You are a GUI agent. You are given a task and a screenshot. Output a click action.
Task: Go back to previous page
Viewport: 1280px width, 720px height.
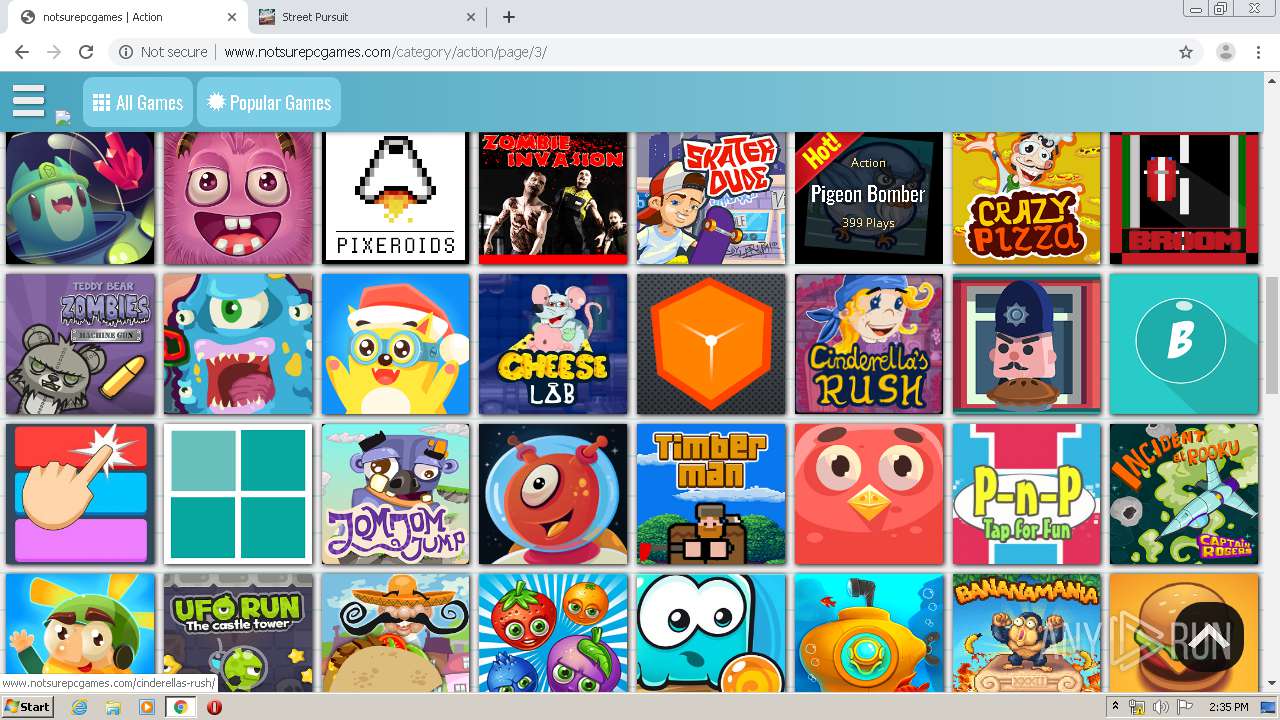click(22, 52)
